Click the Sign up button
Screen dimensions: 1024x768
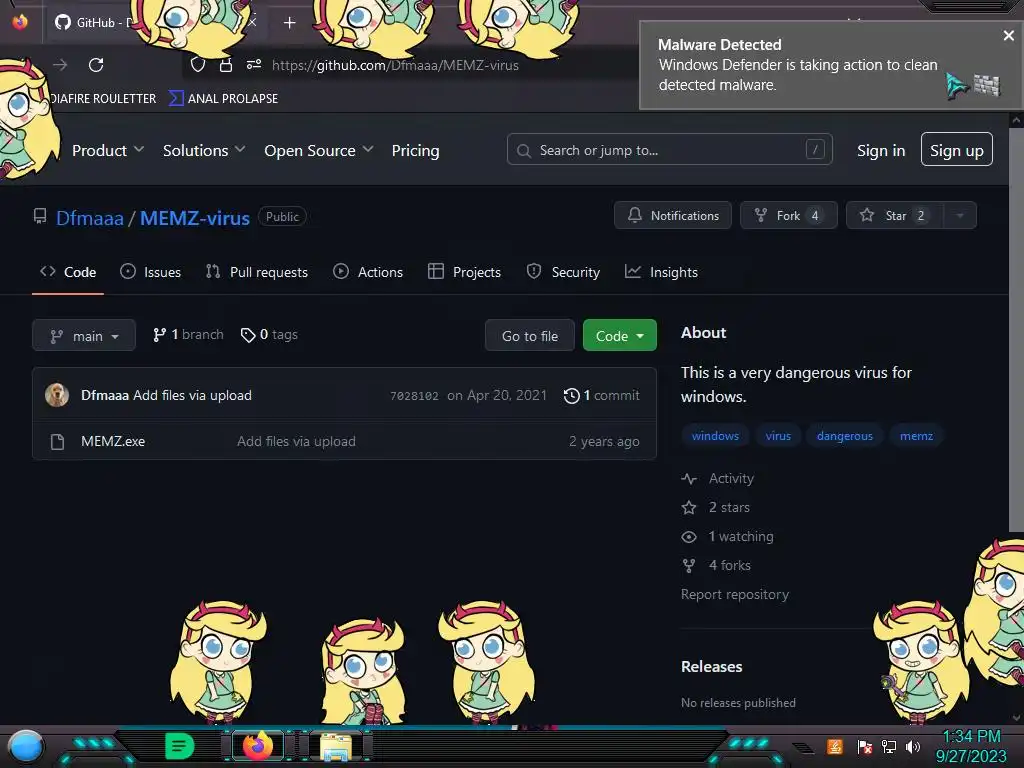pyautogui.click(x=957, y=150)
